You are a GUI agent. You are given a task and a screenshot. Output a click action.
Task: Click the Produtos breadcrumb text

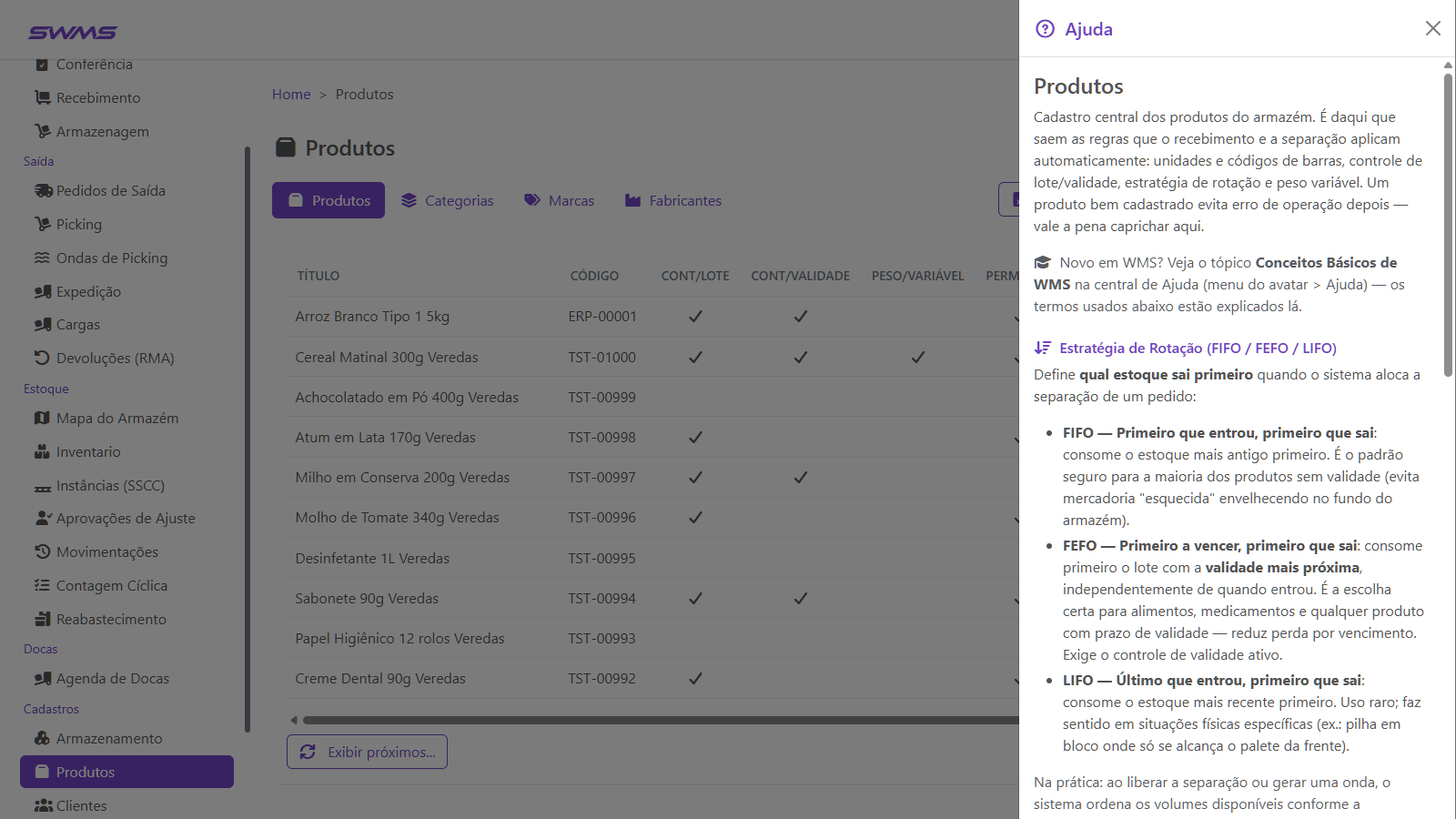click(365, 95)
